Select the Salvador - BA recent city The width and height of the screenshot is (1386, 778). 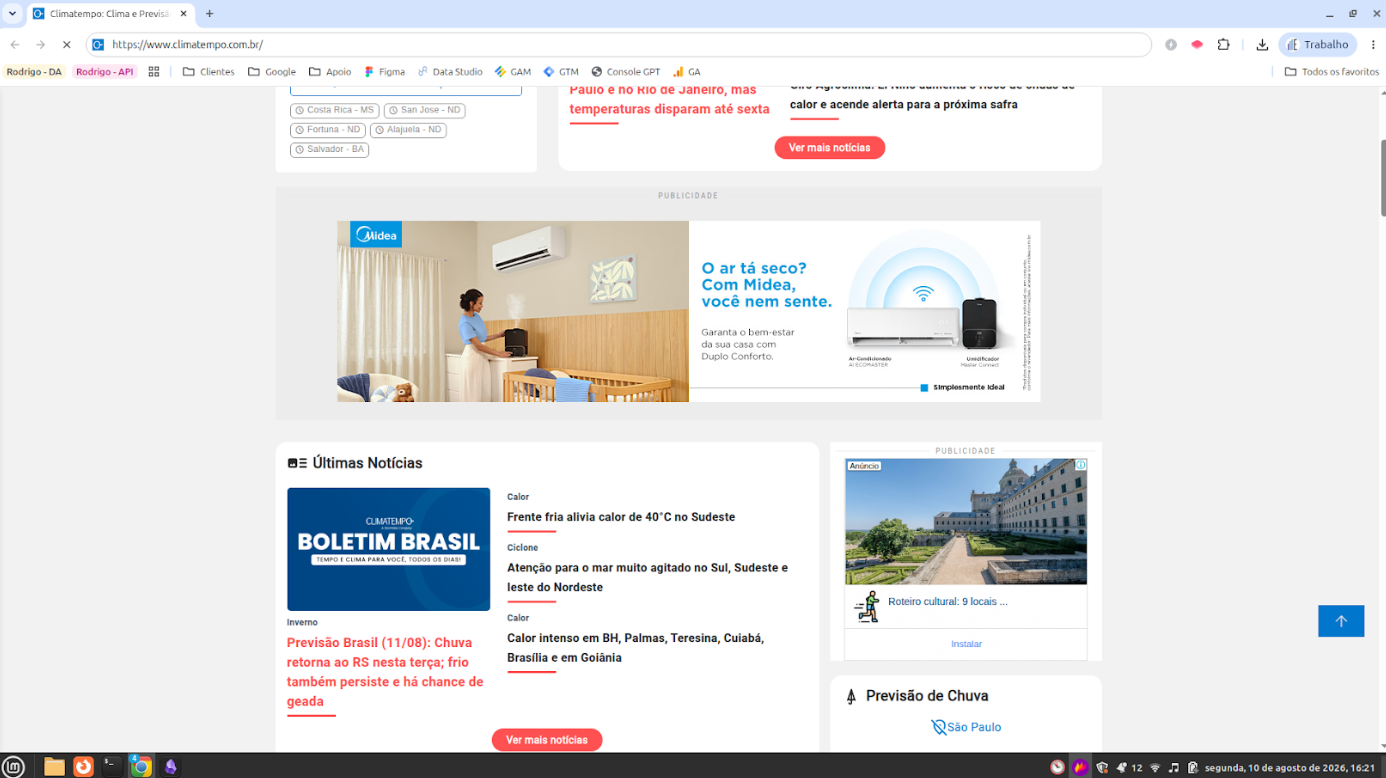(329, 150)
